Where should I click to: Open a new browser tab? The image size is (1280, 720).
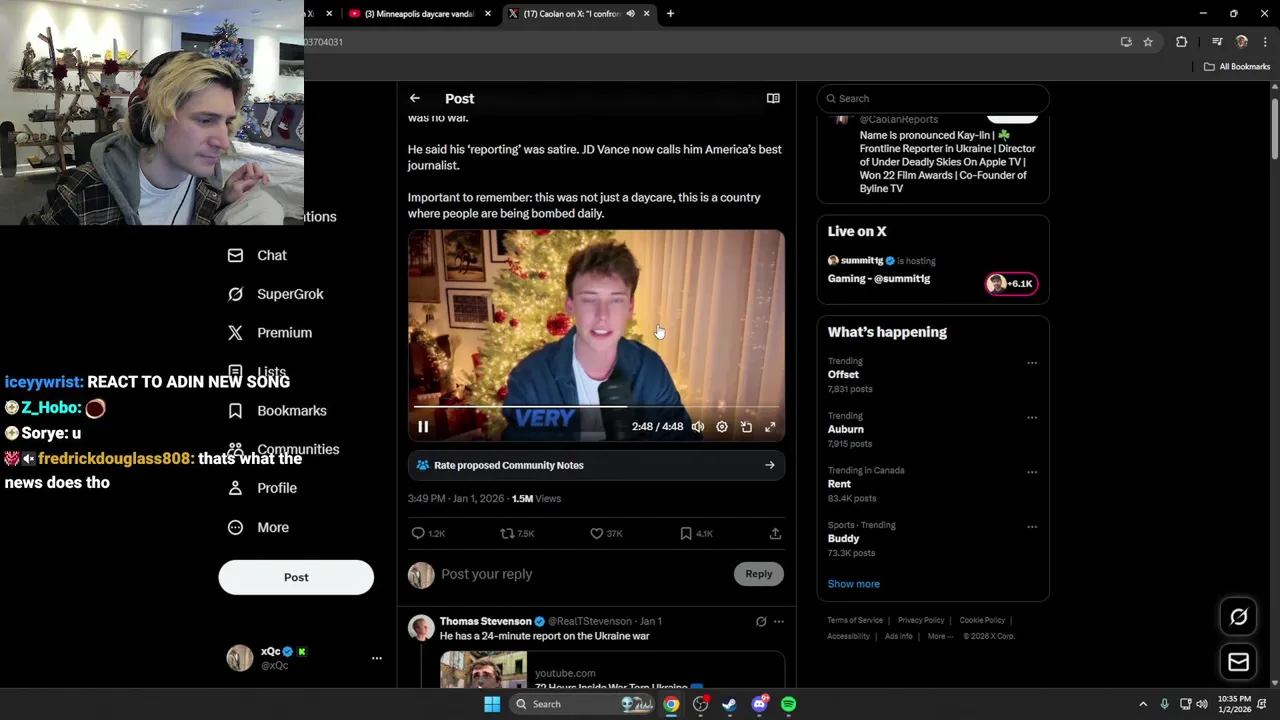pyautogui.click(x=670, y=14)
